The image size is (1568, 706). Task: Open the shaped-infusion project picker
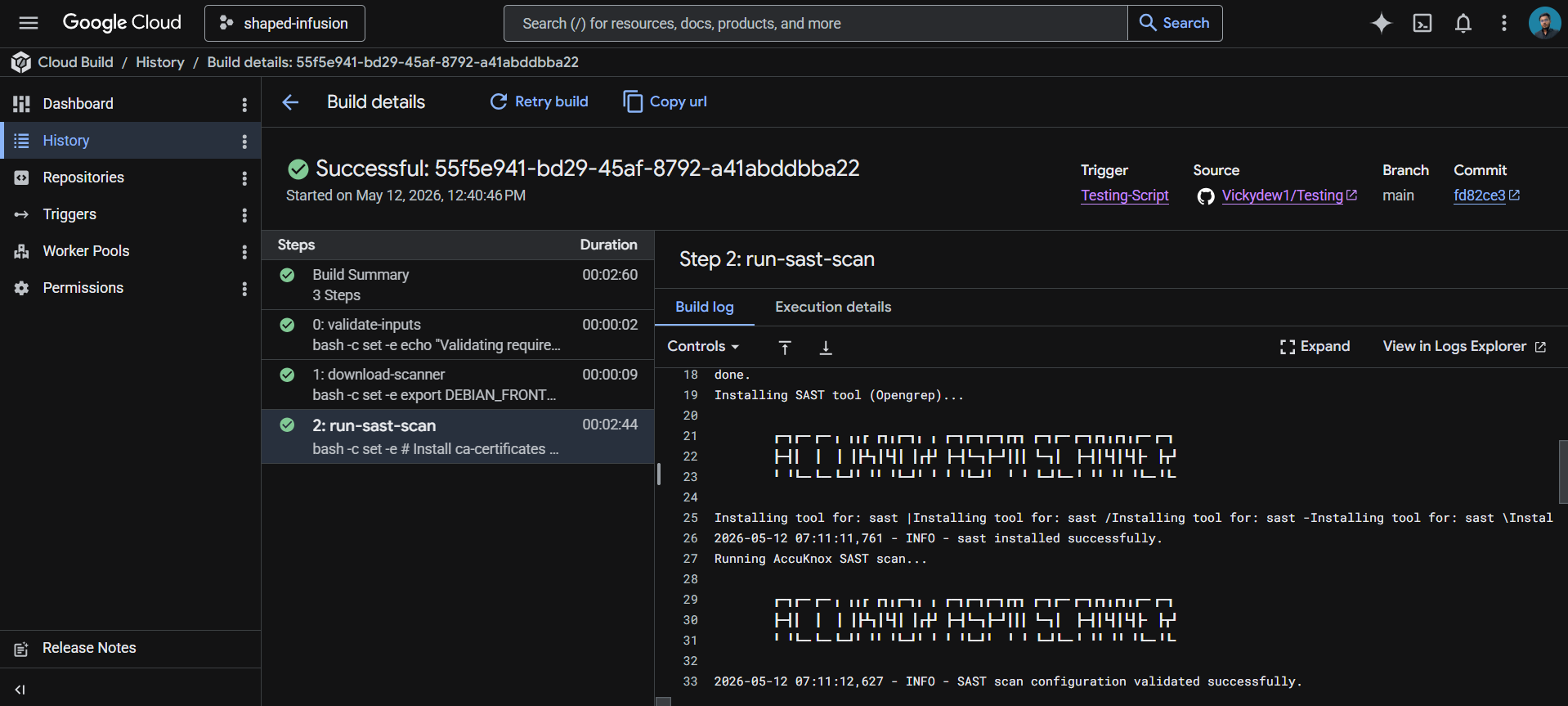tap(284, 23)
